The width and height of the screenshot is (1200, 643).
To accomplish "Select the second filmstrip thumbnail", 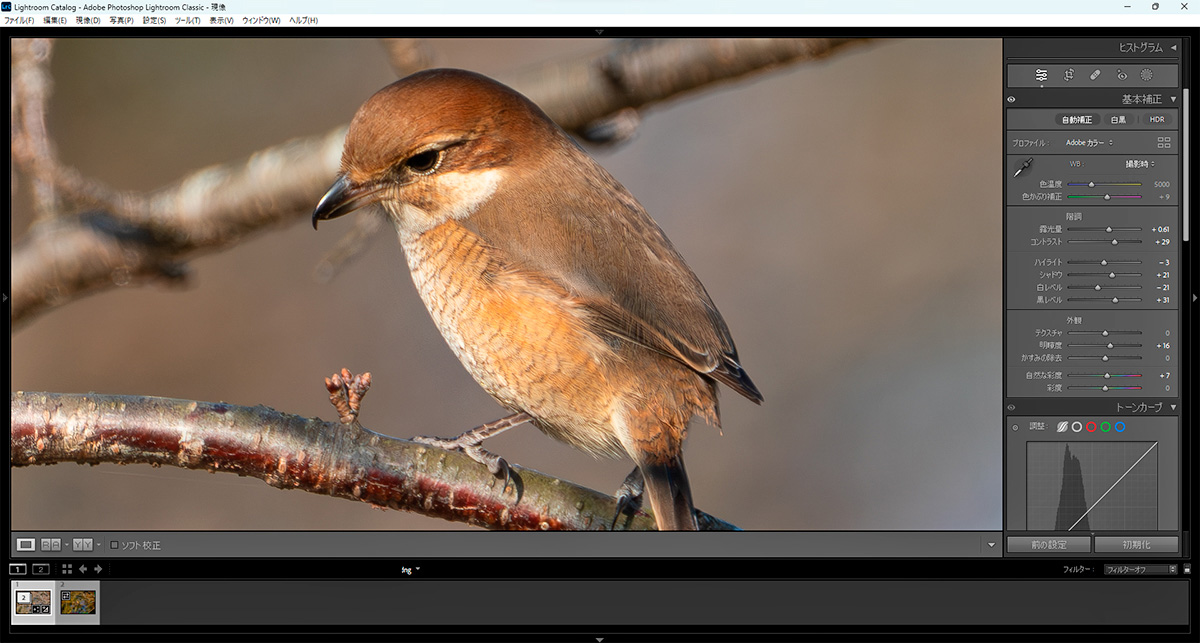I will (77, 602).
